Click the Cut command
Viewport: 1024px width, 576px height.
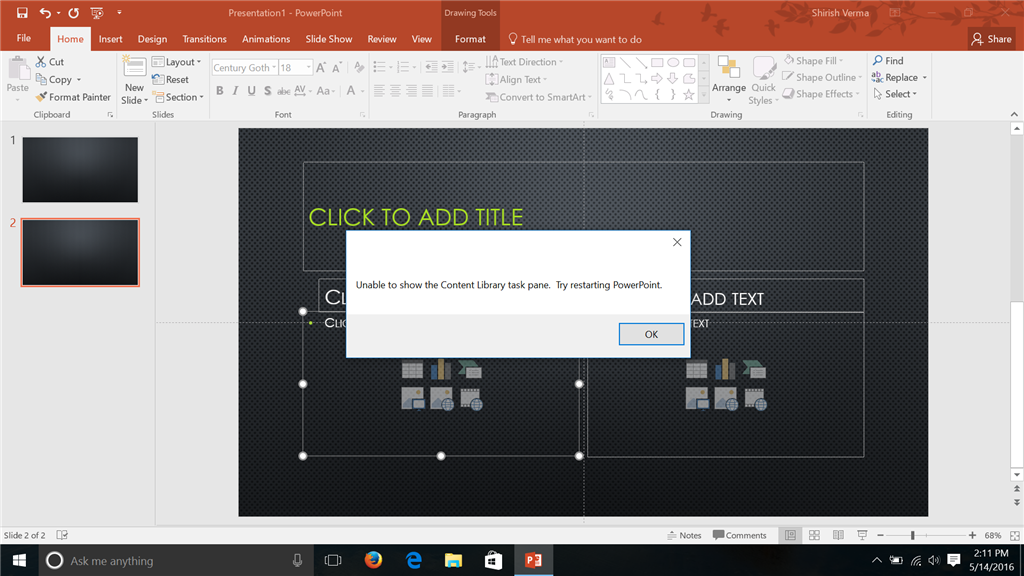pos(50,61)
